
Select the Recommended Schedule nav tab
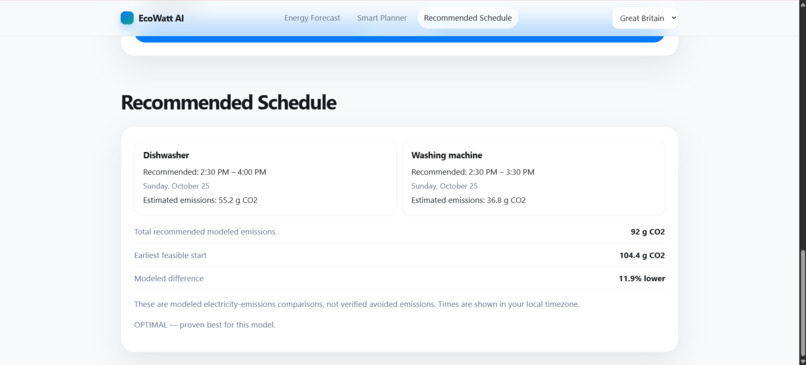(x=468, y=18)
